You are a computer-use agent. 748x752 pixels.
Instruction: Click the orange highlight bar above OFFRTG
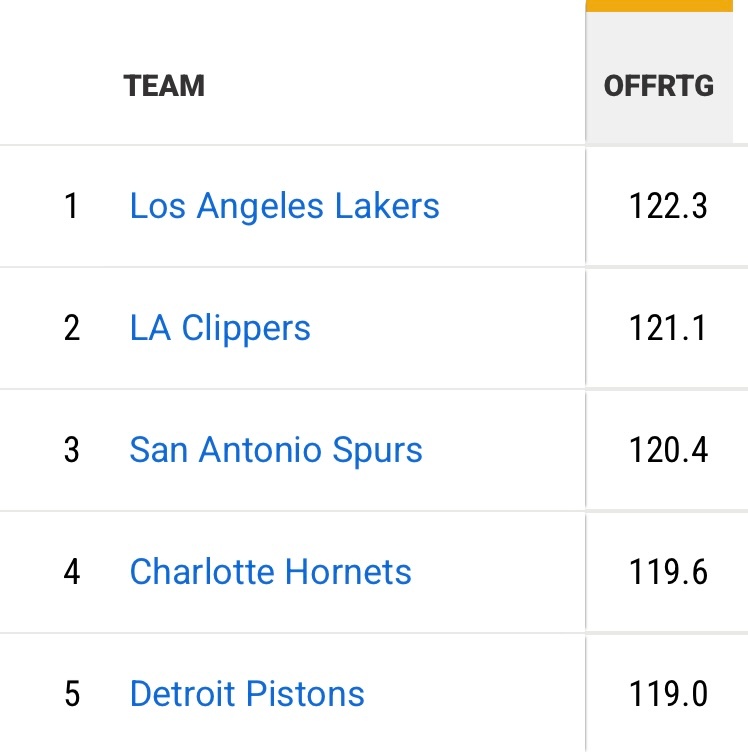click(x=659, y=5)
